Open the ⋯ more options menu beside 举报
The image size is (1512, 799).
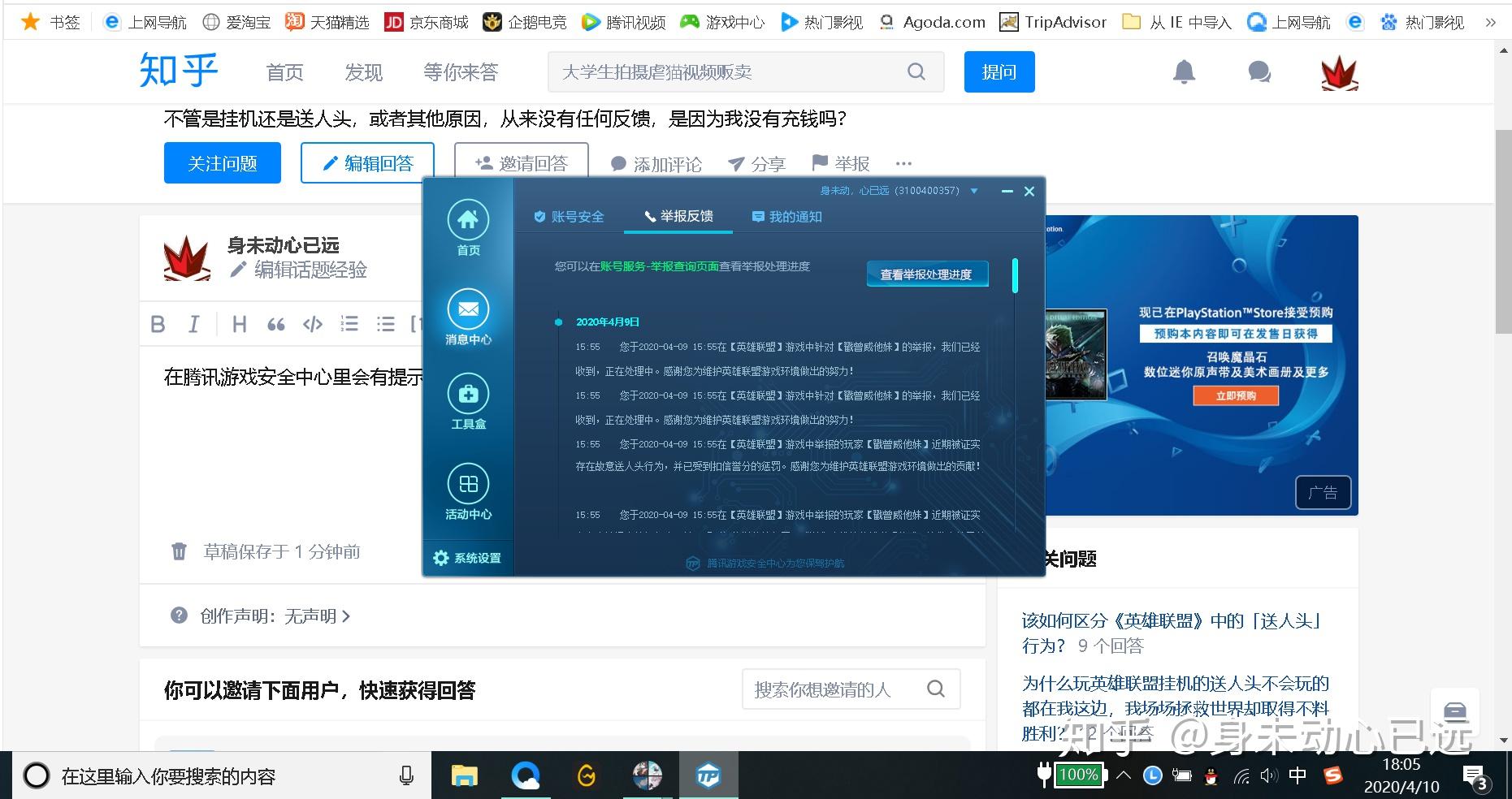[903, 163]
